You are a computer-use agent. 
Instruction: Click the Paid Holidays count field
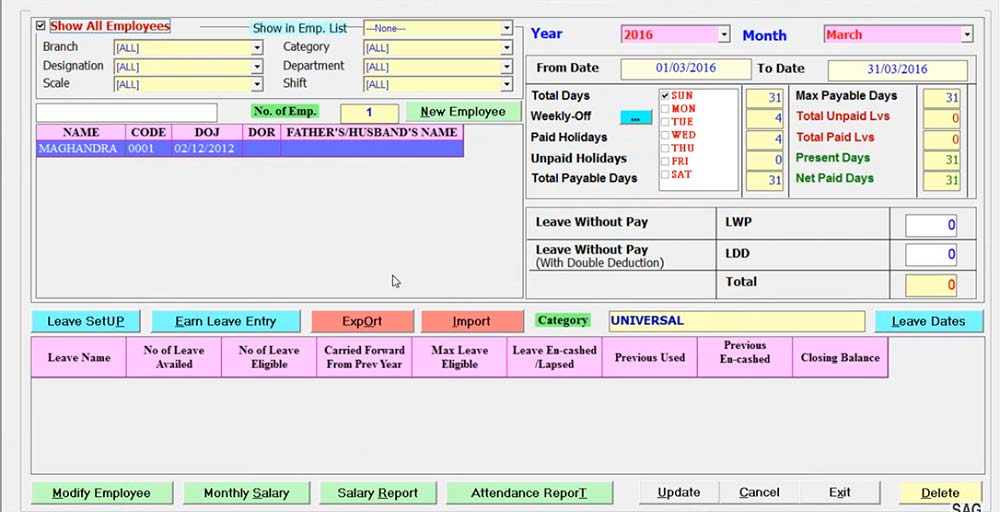765,140
